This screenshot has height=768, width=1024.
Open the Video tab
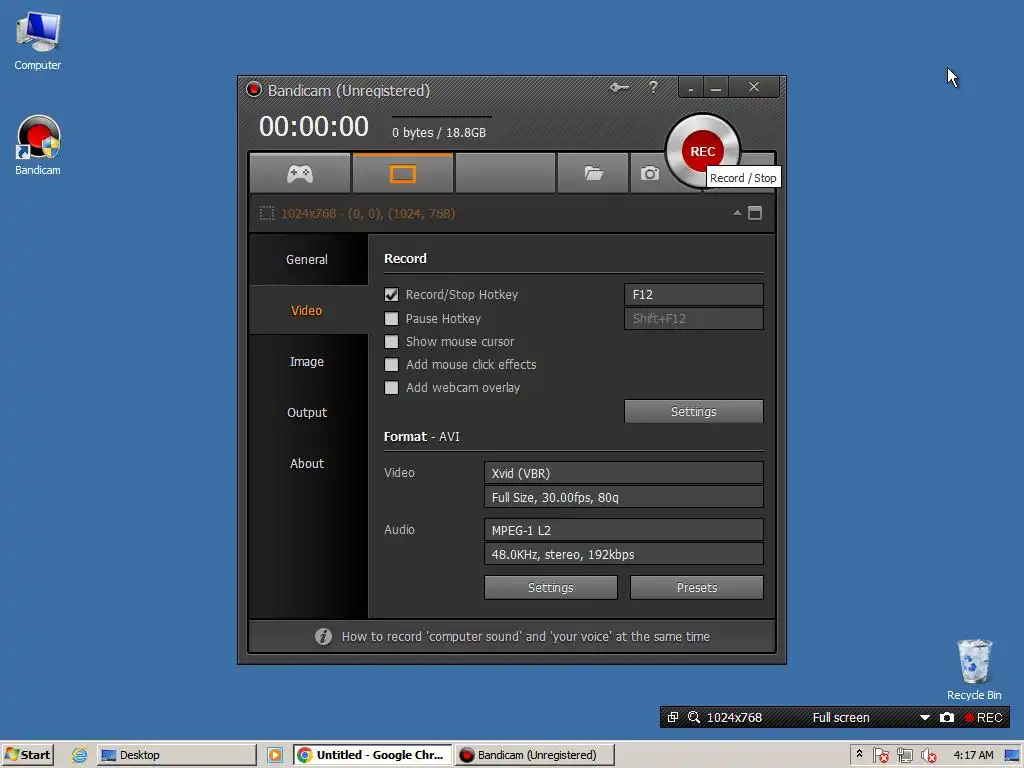pos(307,310)
